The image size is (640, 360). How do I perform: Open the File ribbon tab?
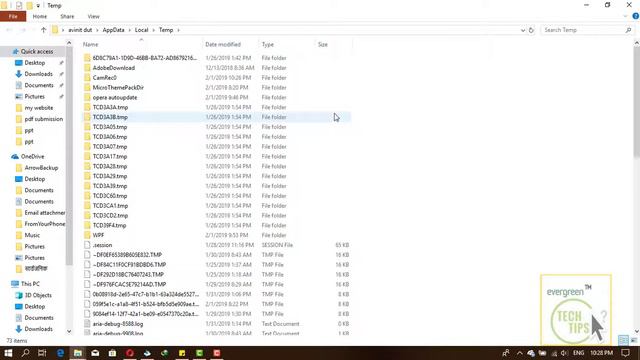pos(13,16)
